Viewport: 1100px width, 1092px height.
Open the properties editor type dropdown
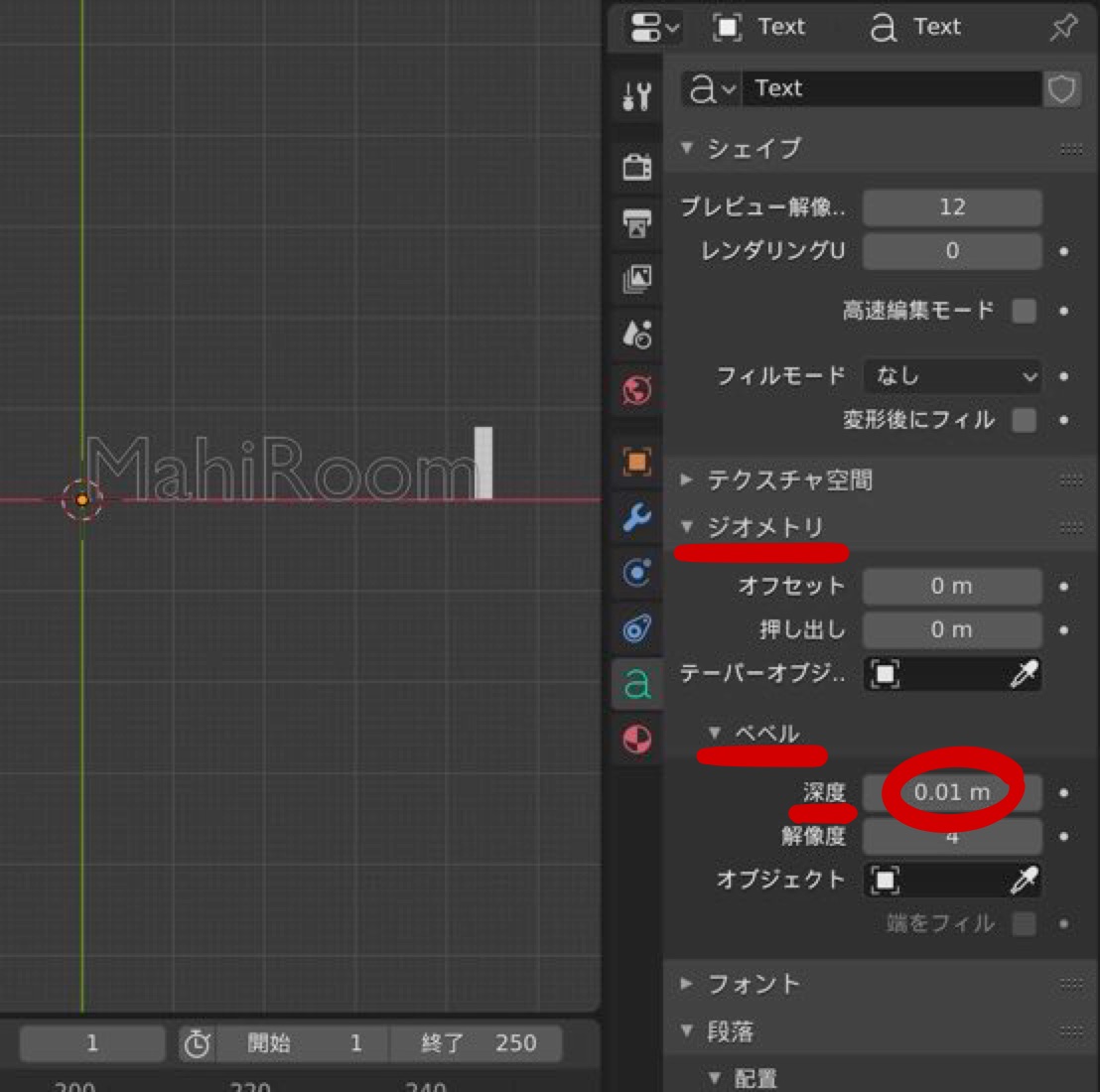654,28
